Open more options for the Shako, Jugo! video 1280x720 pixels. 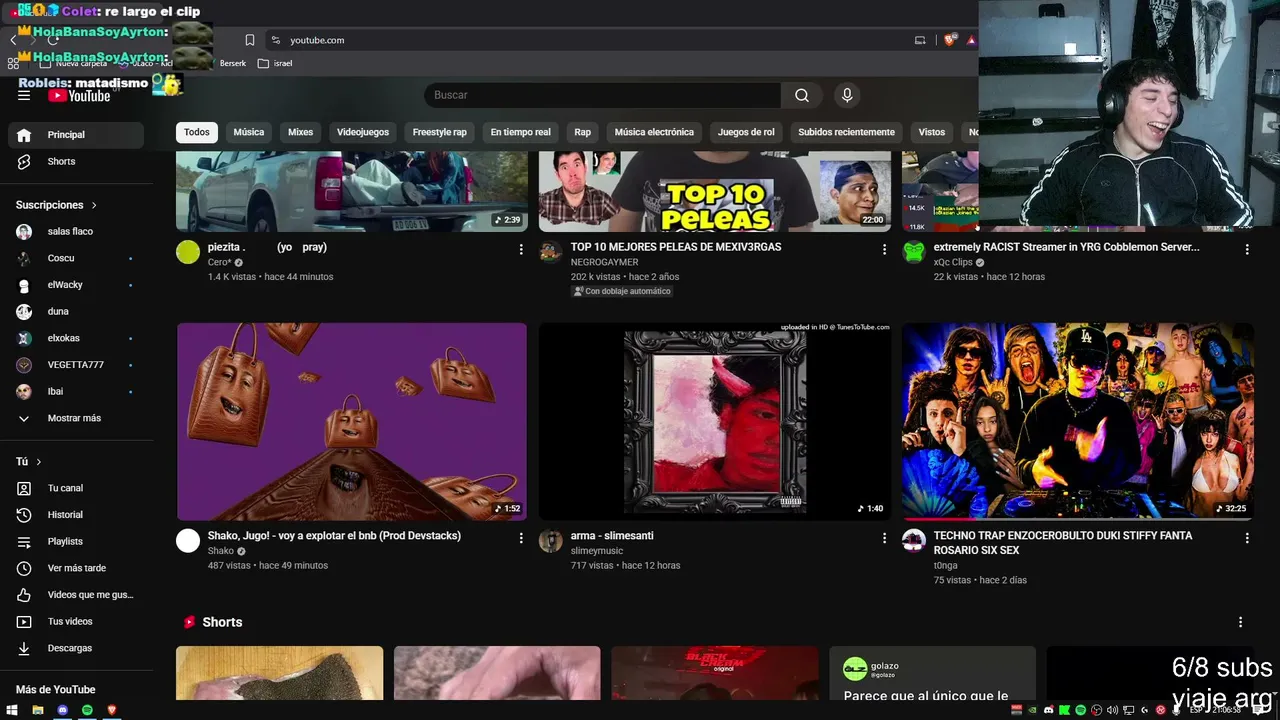coord(521,538)
